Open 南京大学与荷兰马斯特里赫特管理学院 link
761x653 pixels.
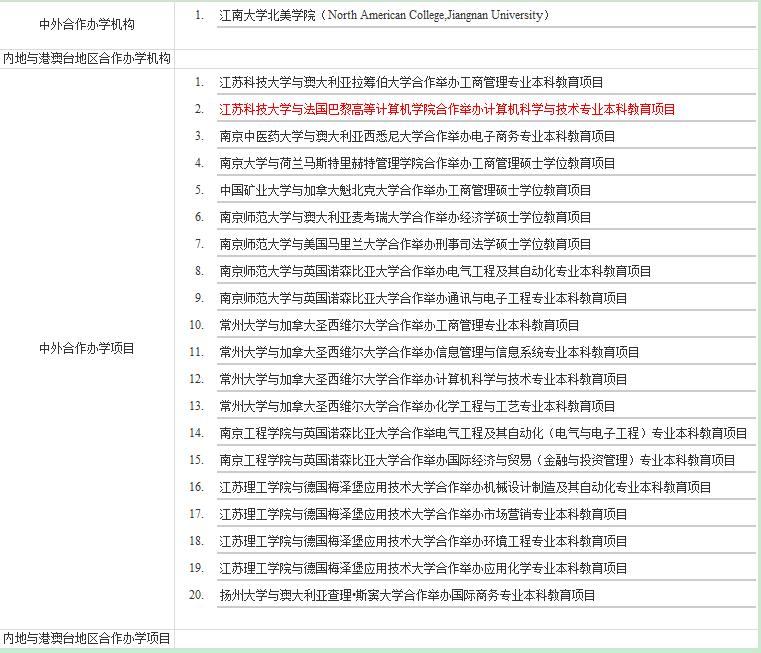(417, 163)
